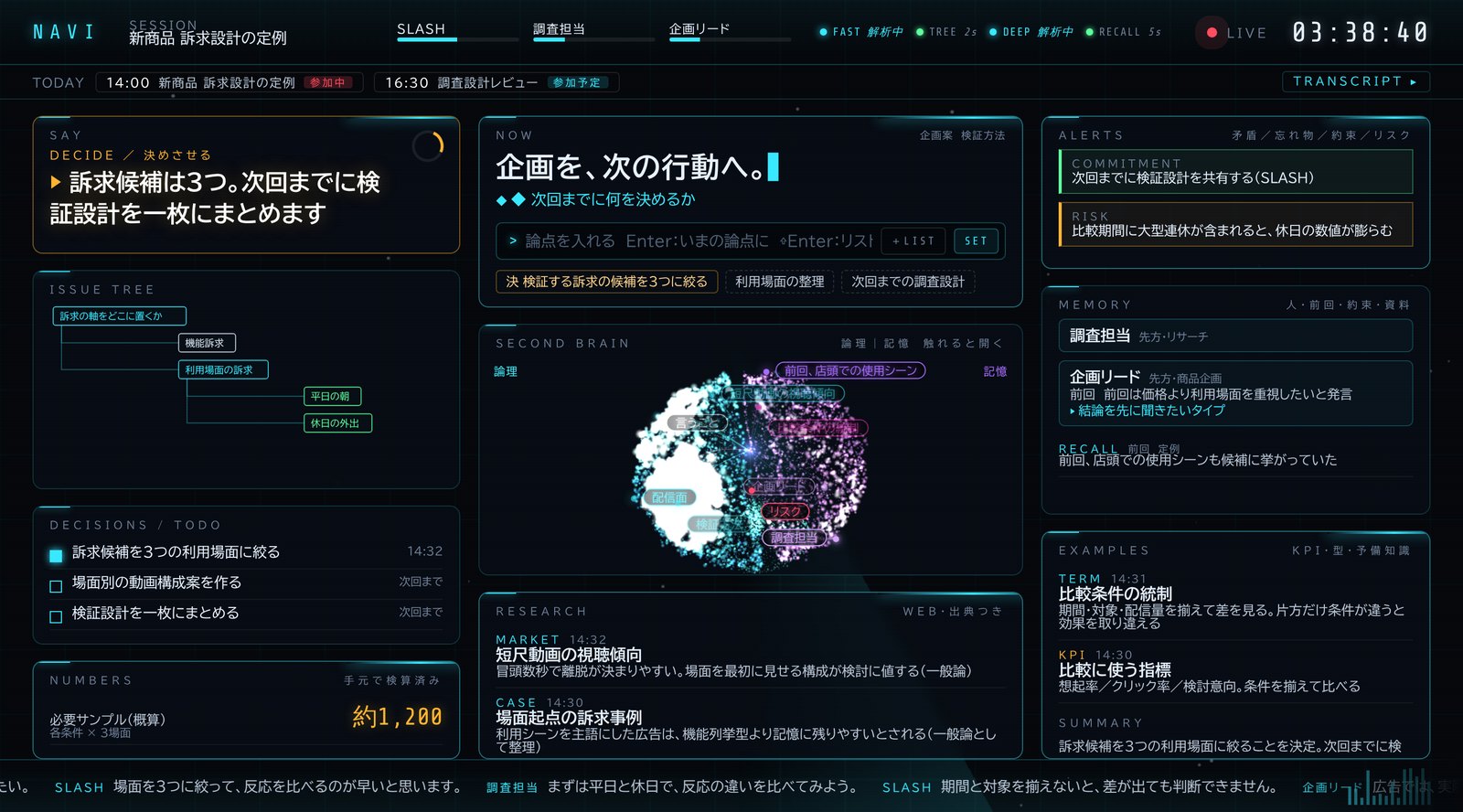1463x812 pixels.
Task: Click the SLASH speaker progress bar
Action: pyautogui.click(x=457, y=40)
